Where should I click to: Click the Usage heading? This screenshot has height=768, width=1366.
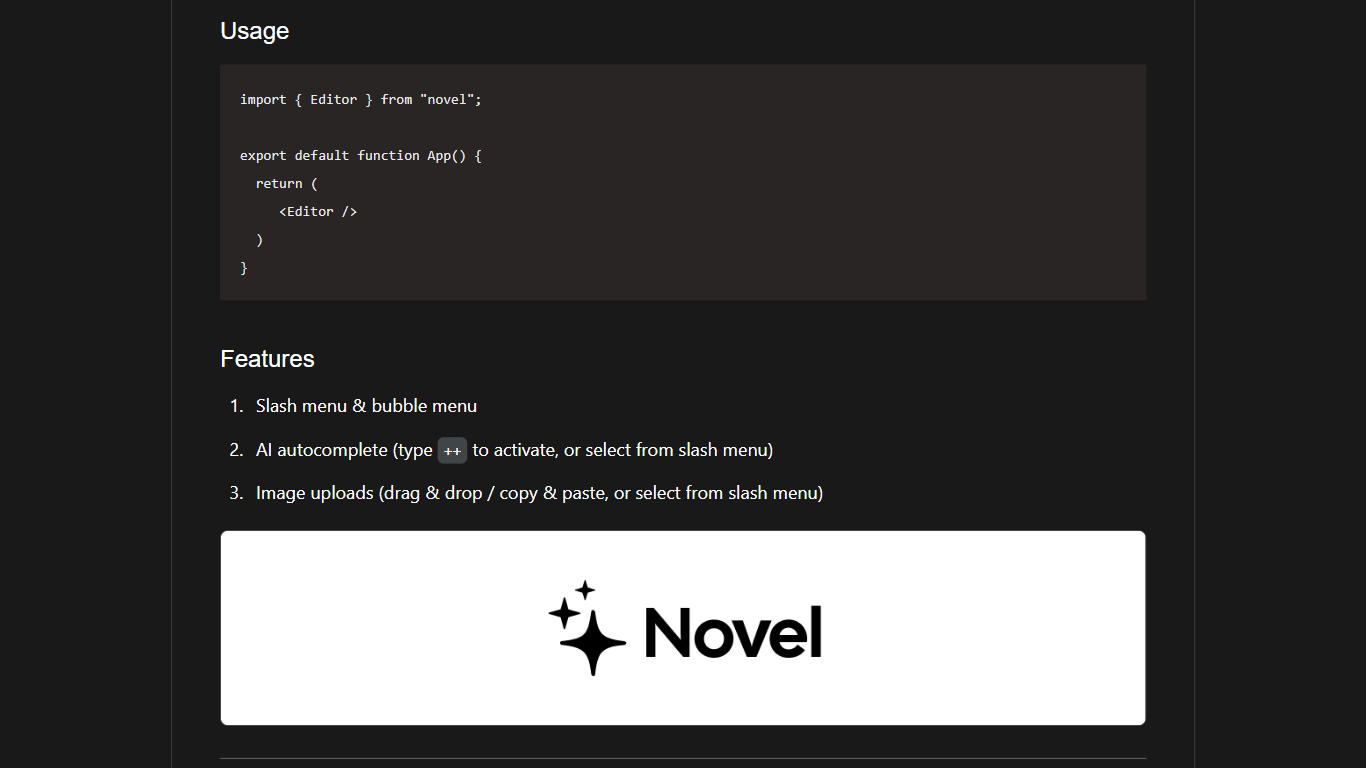pyautogui.click(x=254, y=31)
